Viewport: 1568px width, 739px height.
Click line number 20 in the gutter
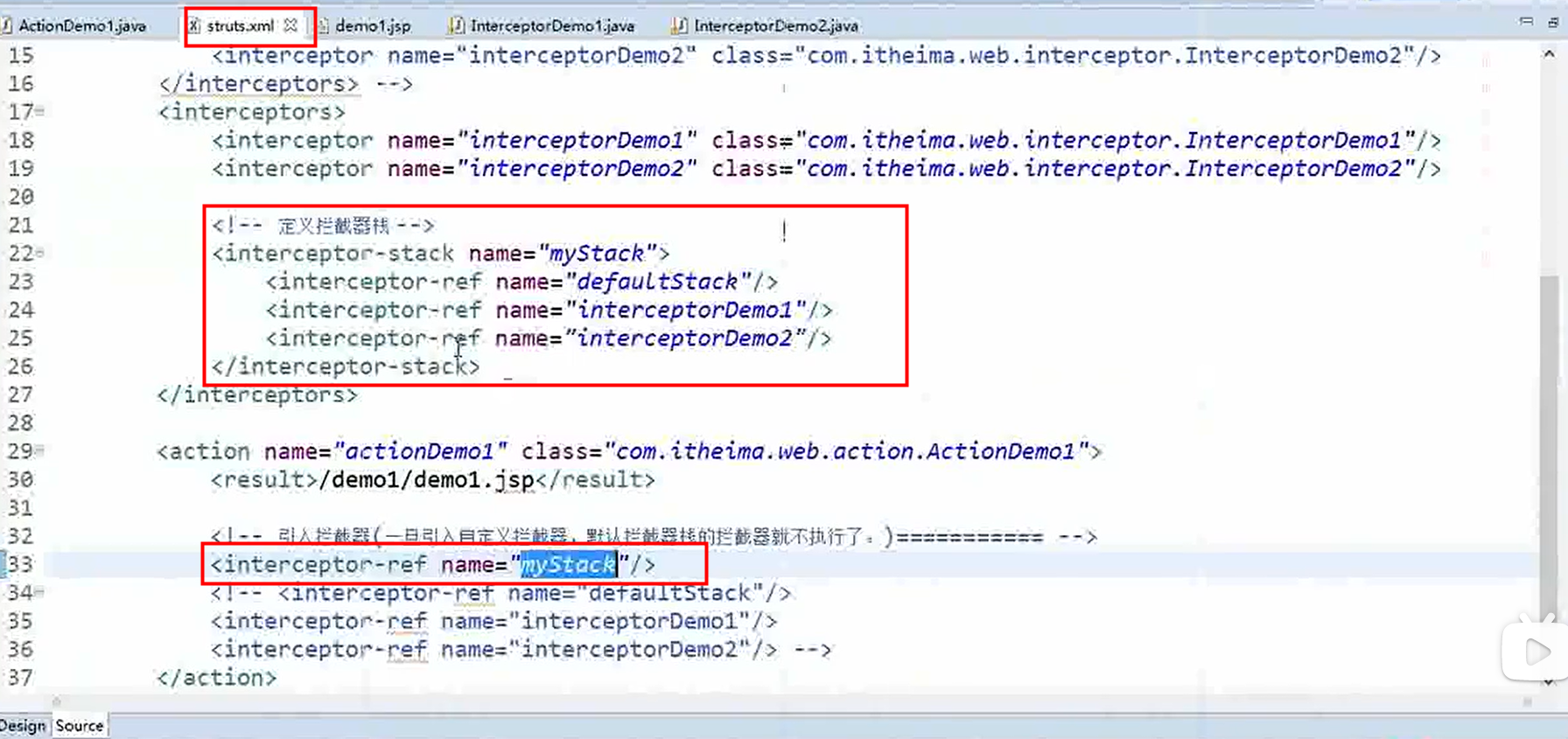pos(21,197)
